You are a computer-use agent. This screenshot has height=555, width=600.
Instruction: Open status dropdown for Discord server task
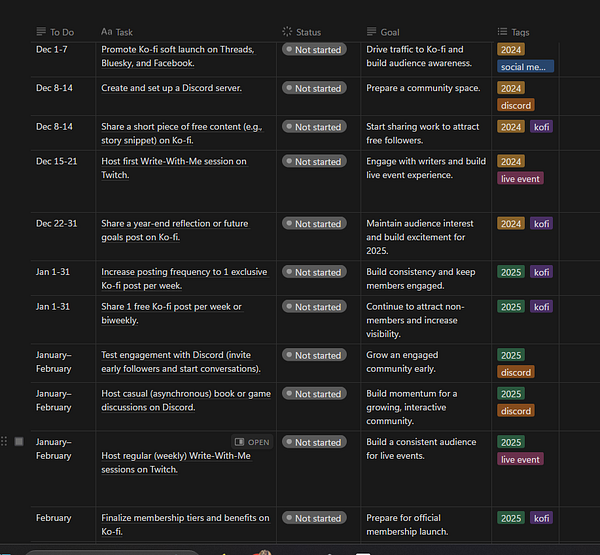(x=314, y=89)
